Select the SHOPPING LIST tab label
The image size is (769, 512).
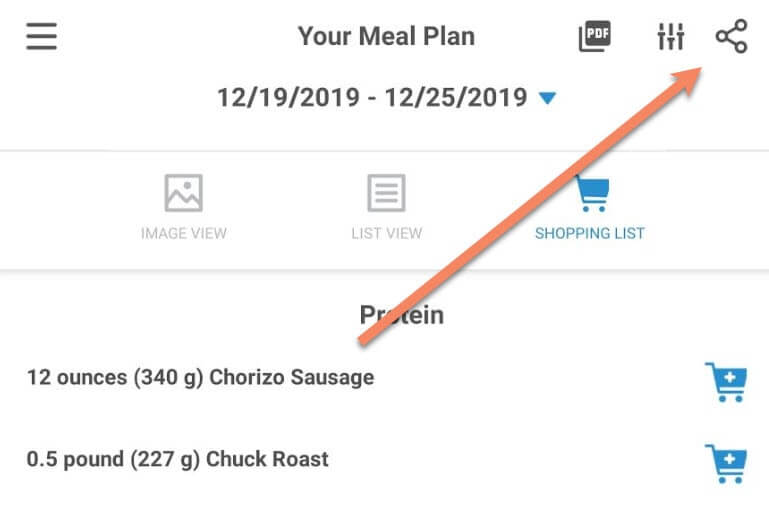(590, 234)
